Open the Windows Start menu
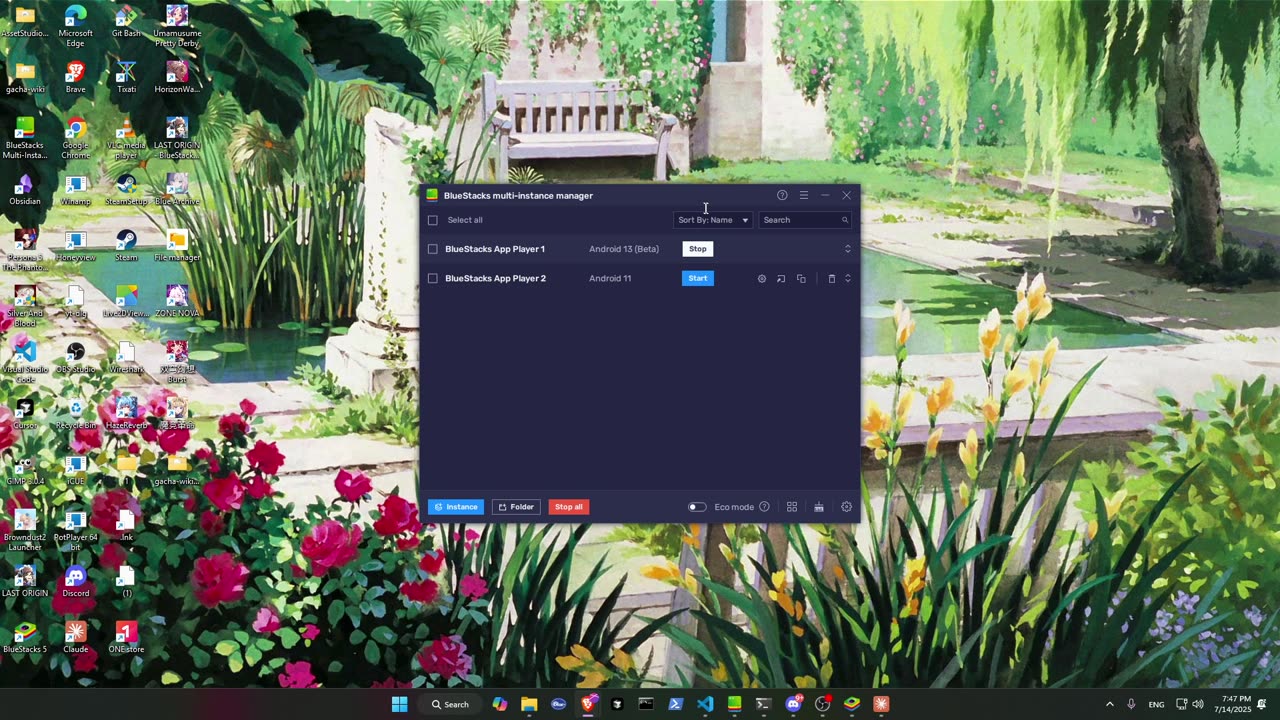 [x=399, y=704]
